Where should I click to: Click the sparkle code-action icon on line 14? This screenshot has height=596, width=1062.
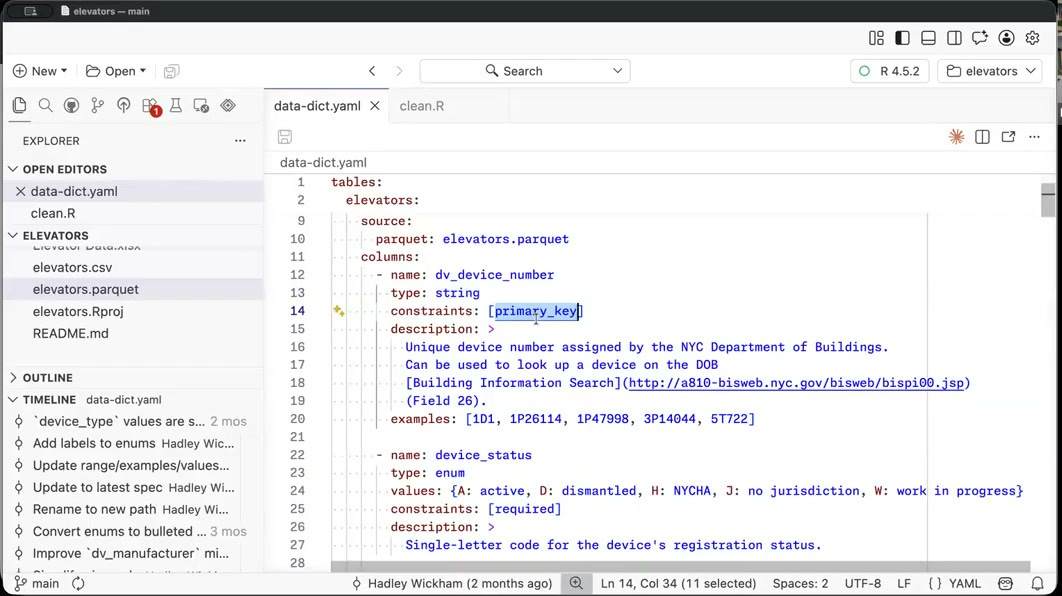pos(339,311)
